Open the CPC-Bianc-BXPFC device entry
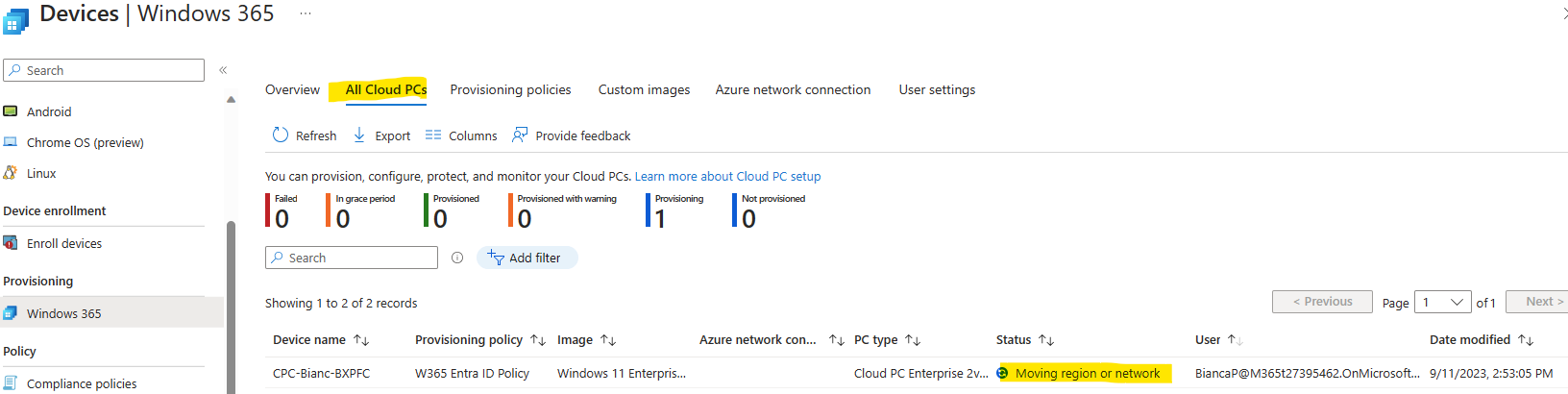This screenshot has height=394, width=1568. pyautogui.click(x=321, y=374)
